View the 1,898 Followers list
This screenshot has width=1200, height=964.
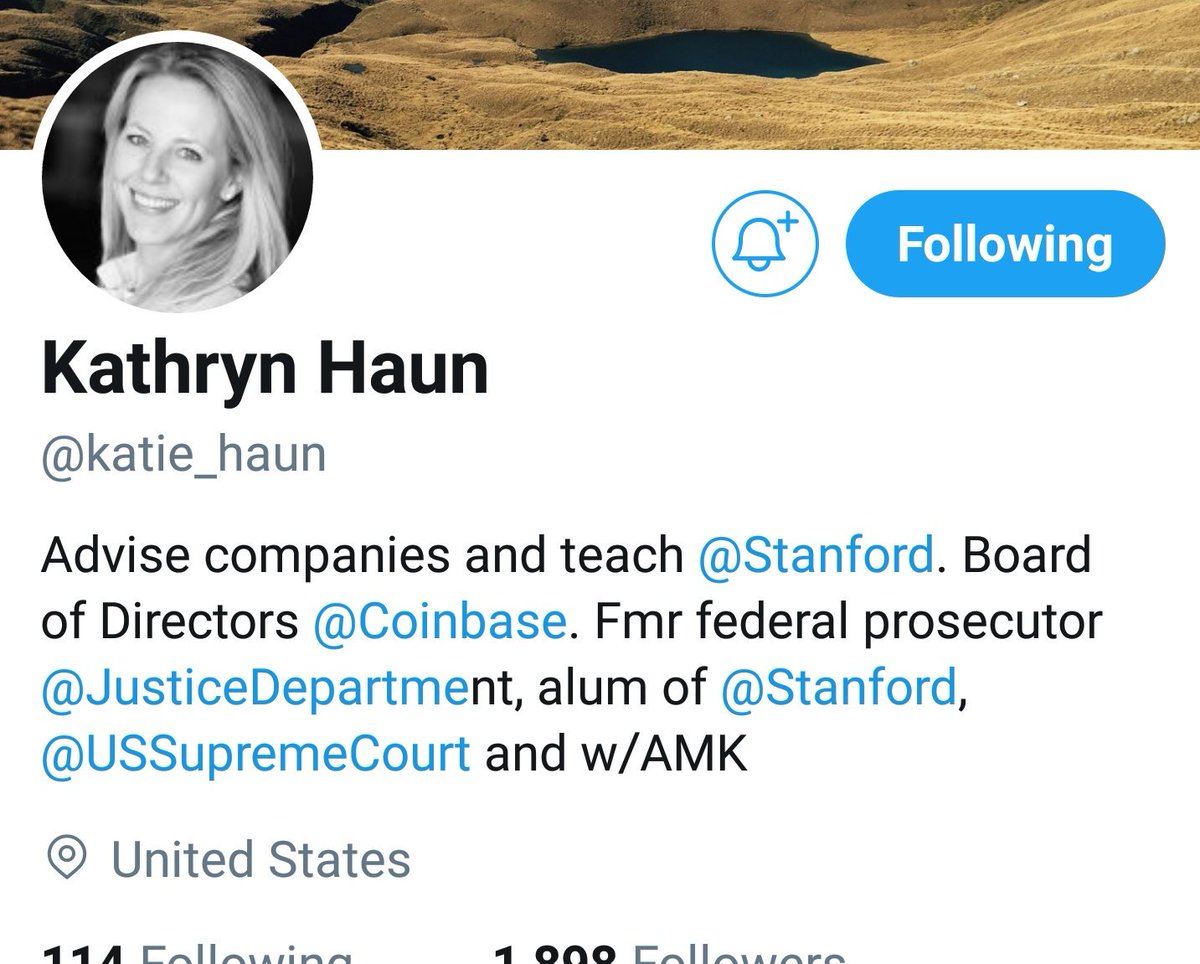(670, 950)
